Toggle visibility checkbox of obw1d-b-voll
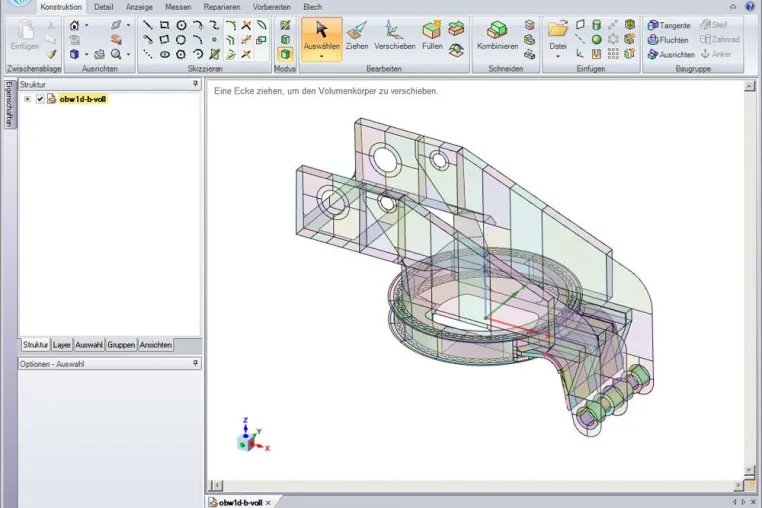 [x=40, y=99]
